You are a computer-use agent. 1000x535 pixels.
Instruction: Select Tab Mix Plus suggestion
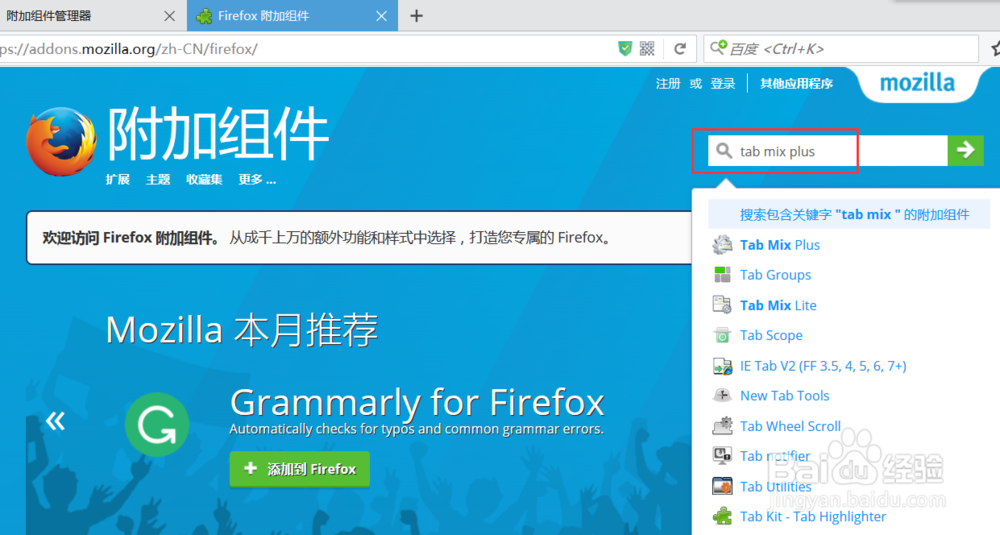point(780,245)
